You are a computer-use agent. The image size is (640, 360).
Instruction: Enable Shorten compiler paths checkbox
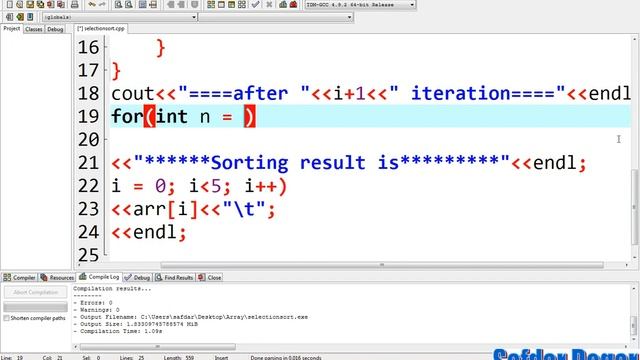[6, 318]
